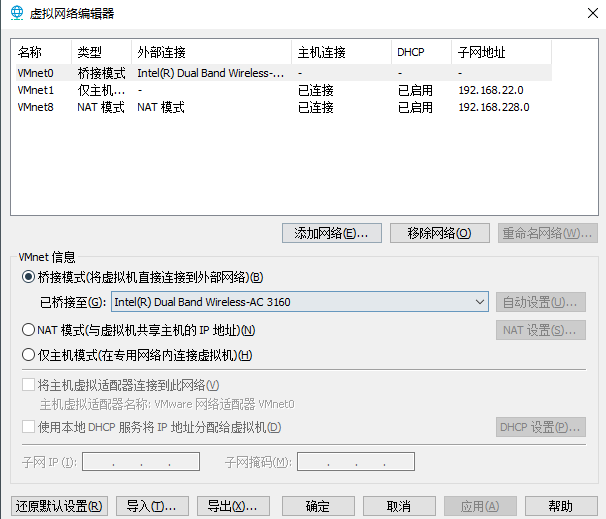Click NAT 模式 external connection cell in VMnet8 row
The height and width of the screenshot is (519, 606).
click(x=161, y=107)
